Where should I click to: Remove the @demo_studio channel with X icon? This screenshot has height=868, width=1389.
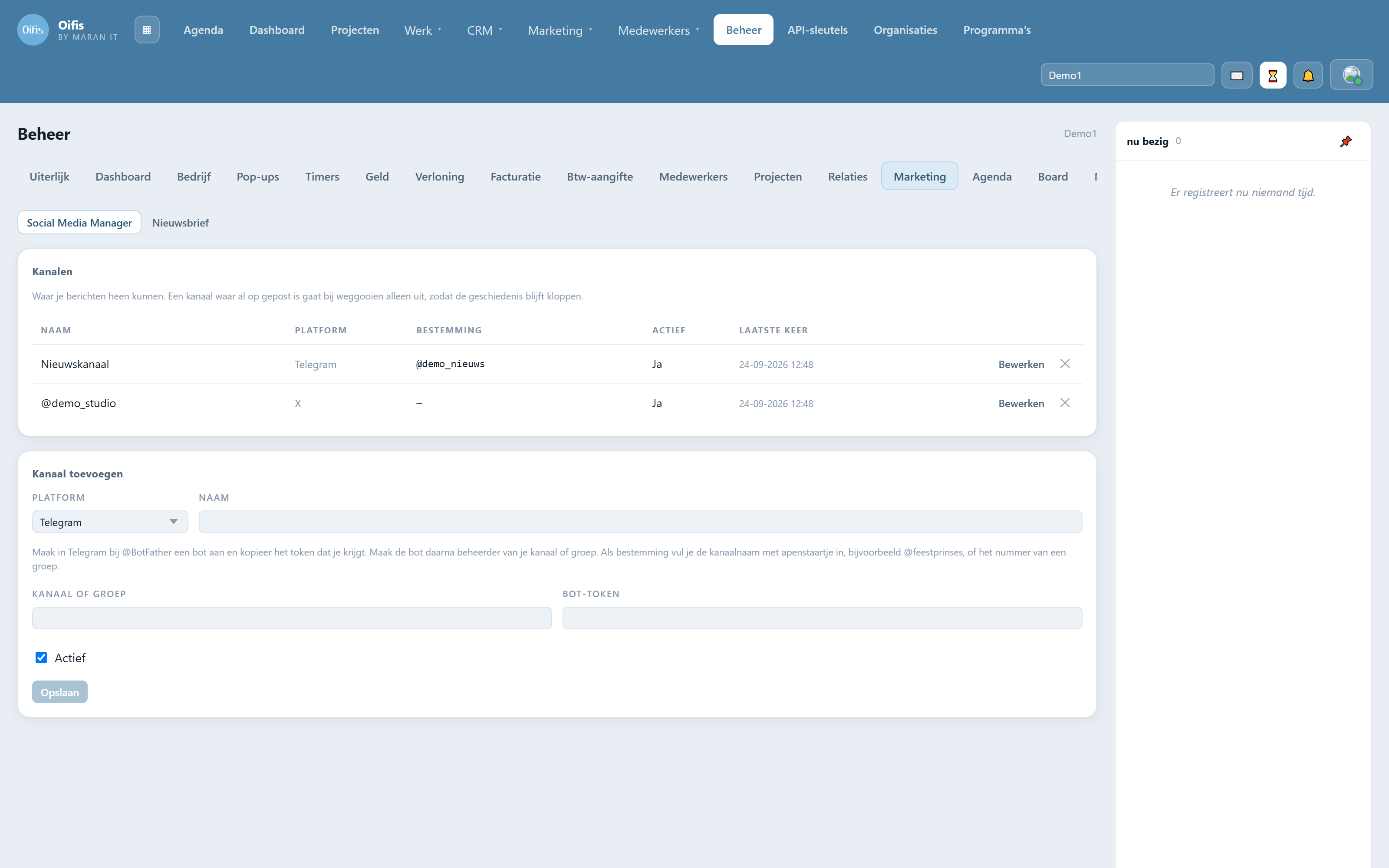click(1065, 403)
